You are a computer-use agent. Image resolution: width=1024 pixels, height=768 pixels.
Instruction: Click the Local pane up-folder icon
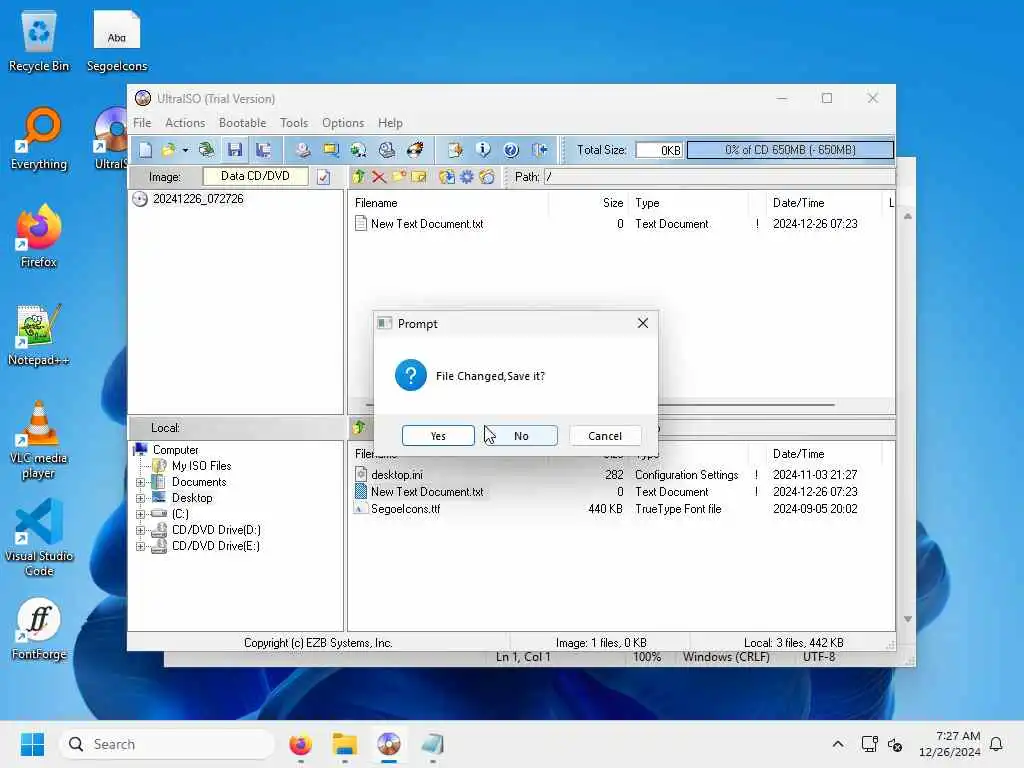(359, 428)
